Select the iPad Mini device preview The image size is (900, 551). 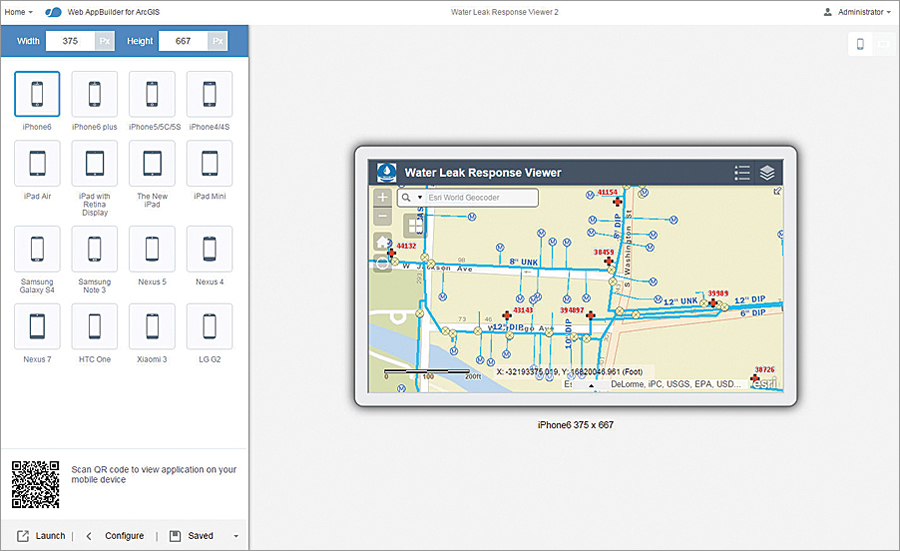[210, 163]
